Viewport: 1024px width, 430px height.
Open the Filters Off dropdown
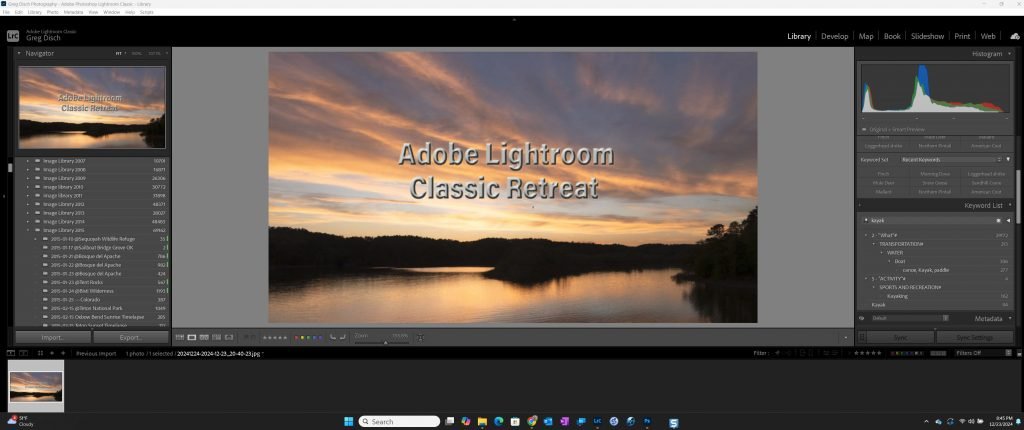(984, 353)
